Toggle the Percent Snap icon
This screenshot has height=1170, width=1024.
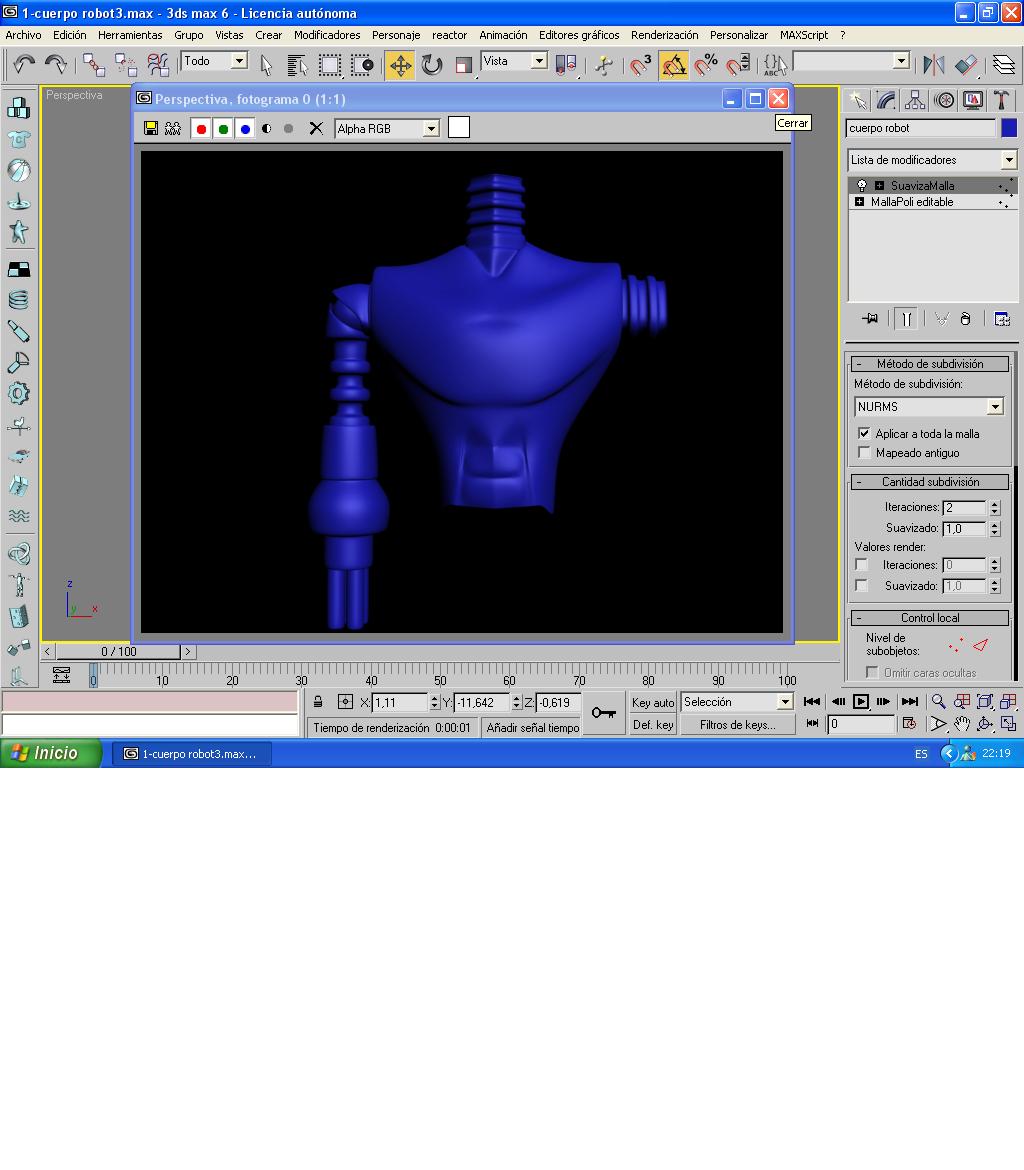pos(705,65)
